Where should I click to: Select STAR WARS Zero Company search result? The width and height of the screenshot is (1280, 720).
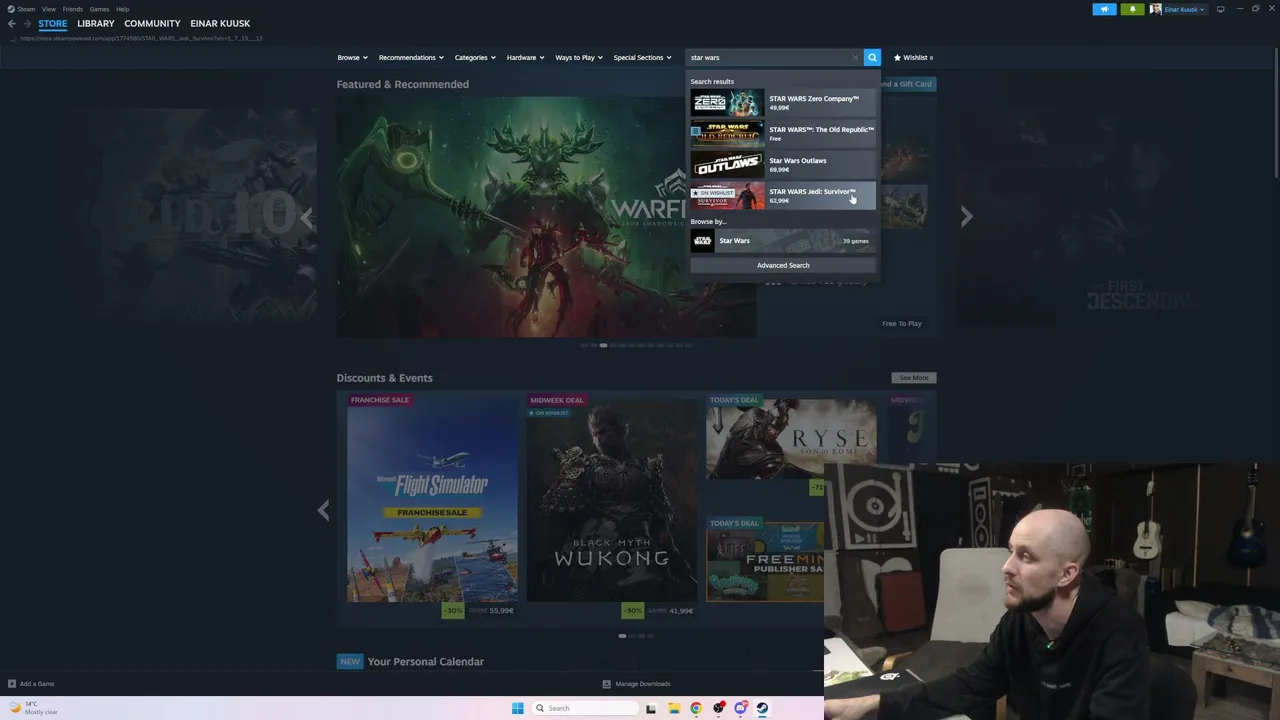[783, 103]
